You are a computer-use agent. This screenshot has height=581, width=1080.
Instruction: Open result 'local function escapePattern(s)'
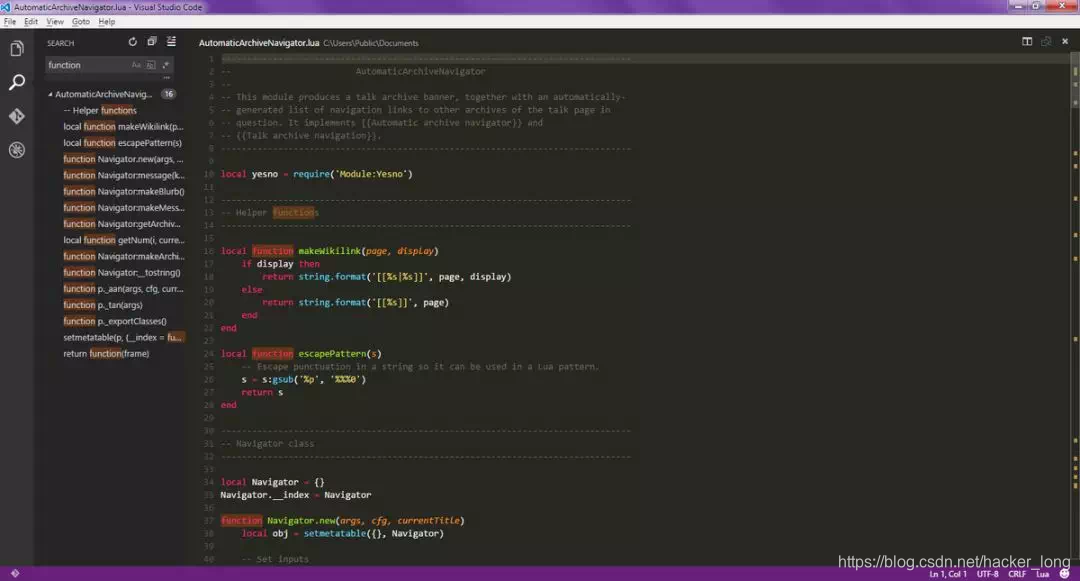click(123, 142)
